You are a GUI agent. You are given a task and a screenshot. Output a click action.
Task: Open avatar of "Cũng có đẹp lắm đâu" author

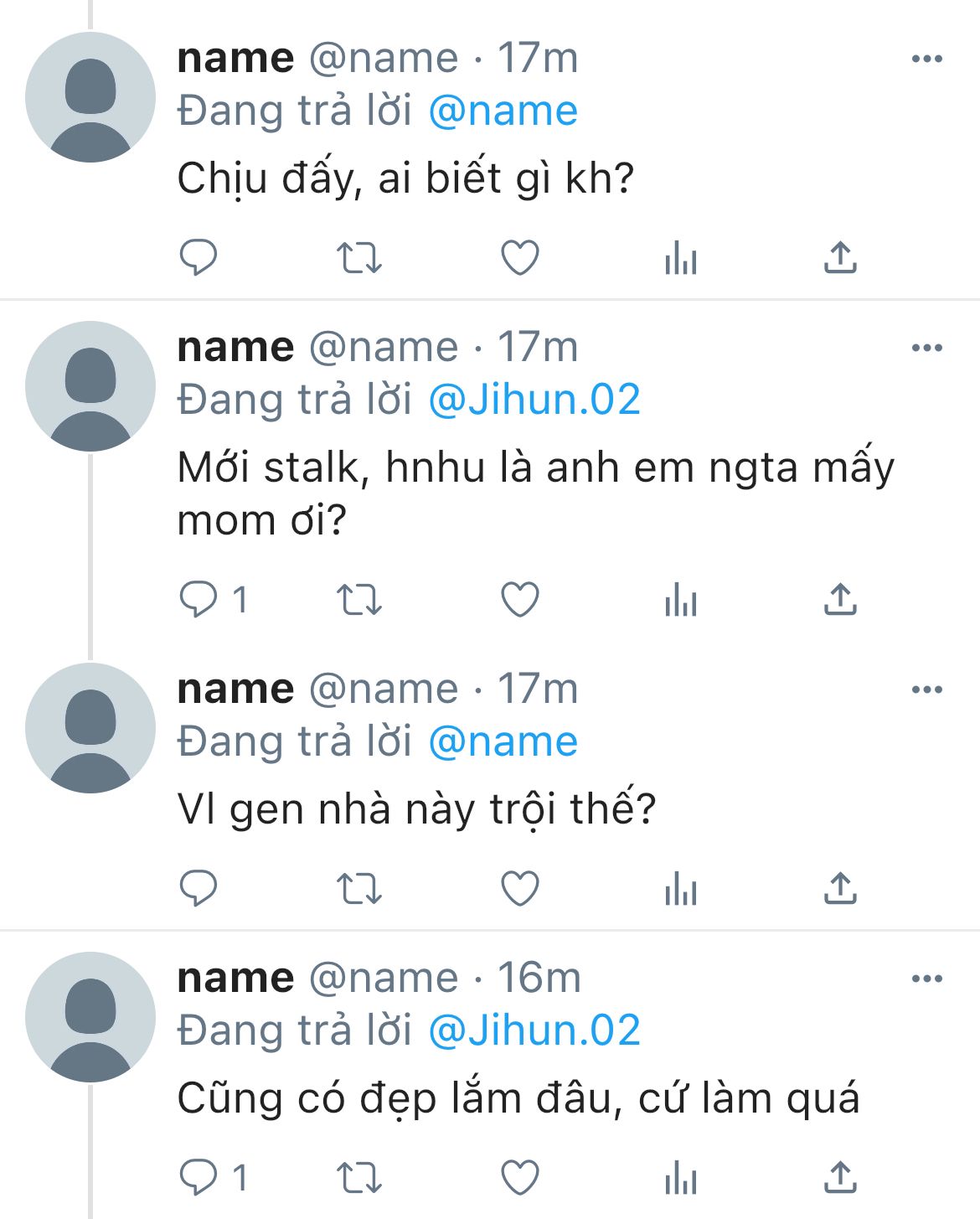90,1017
